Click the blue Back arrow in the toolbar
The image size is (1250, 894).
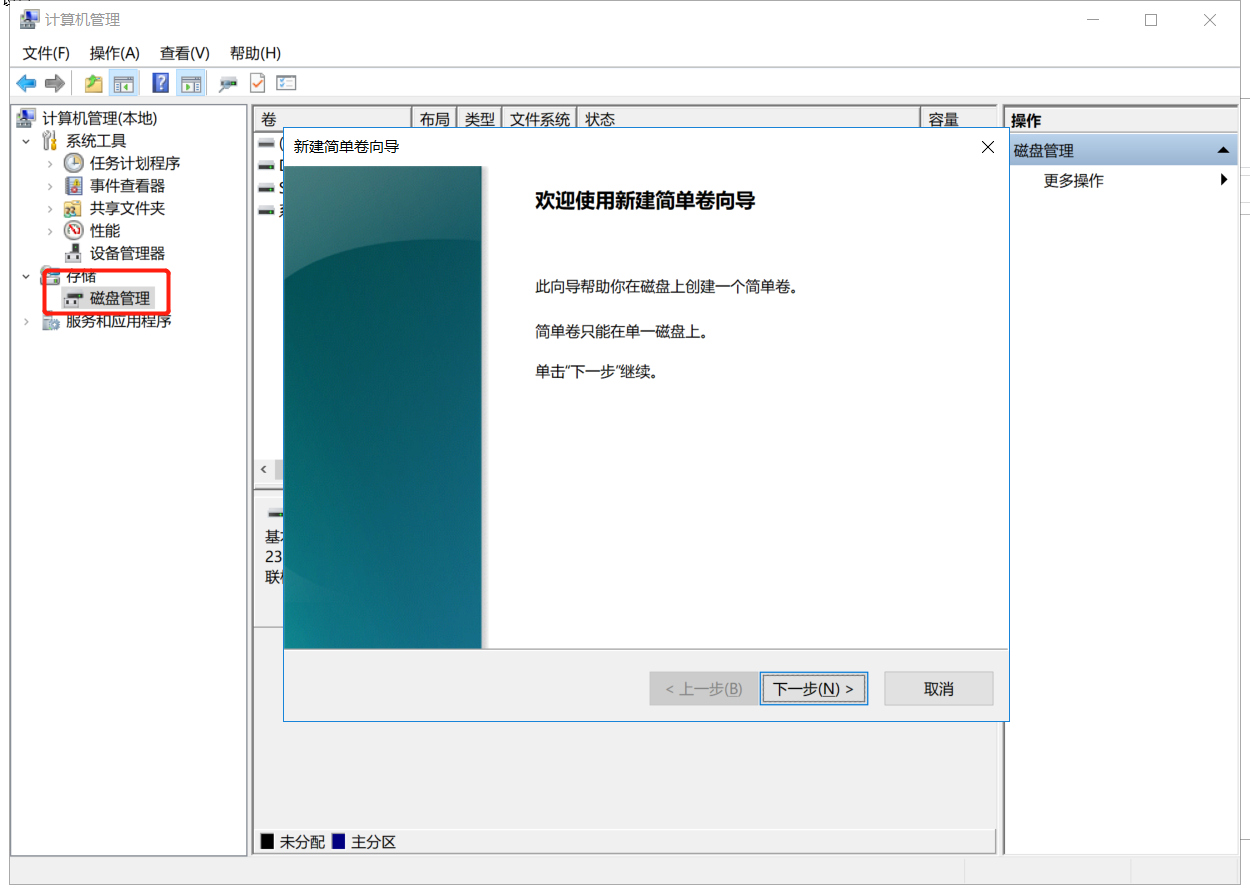(26, 83)
